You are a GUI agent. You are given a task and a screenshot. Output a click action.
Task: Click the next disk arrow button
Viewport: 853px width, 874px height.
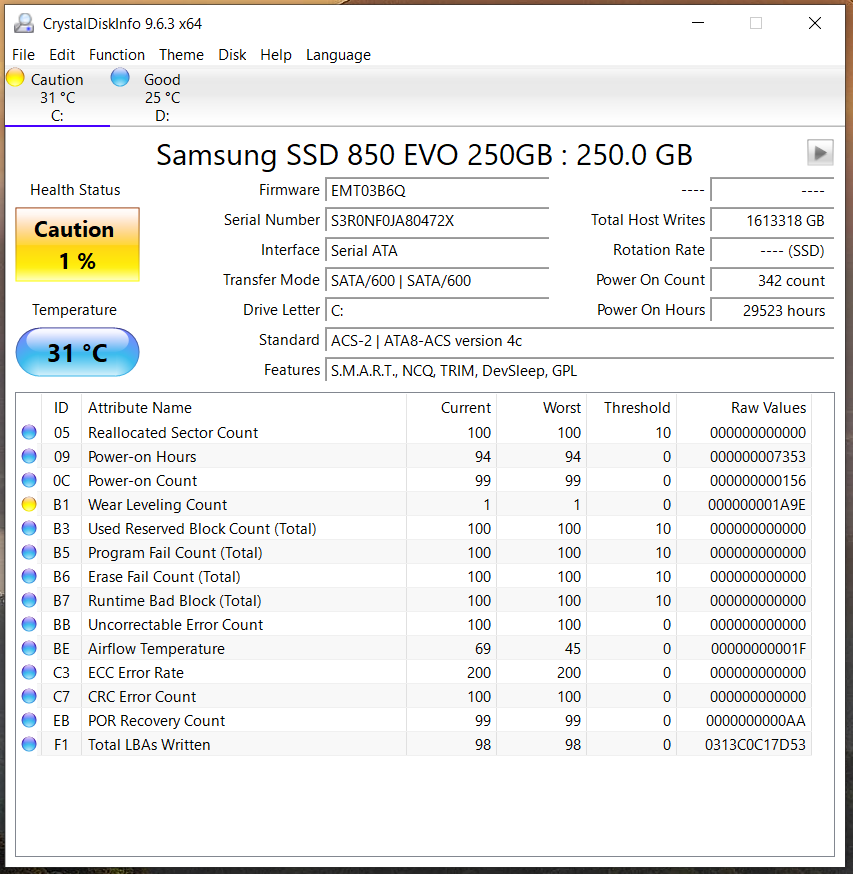pos(820,152)
